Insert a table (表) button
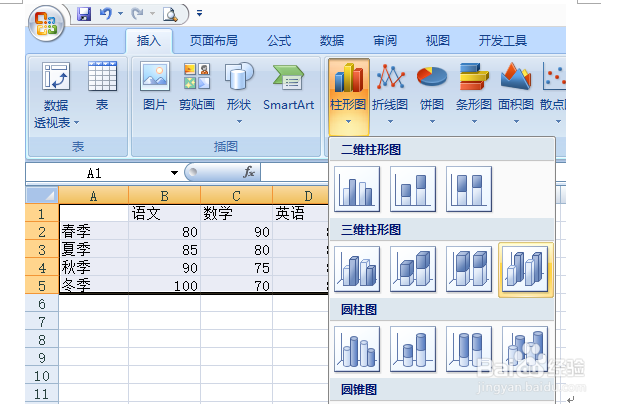621x409 pixels. (x=102, y=87)
